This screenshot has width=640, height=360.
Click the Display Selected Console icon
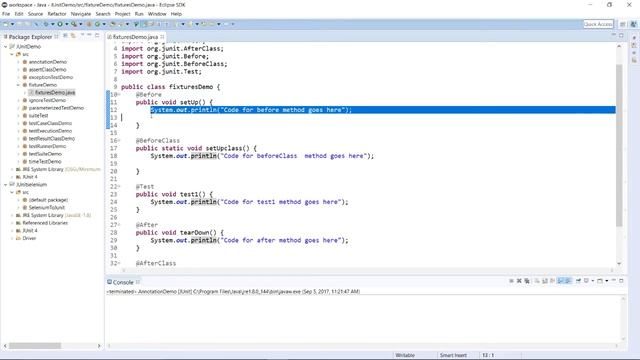[x=587, y=281]
